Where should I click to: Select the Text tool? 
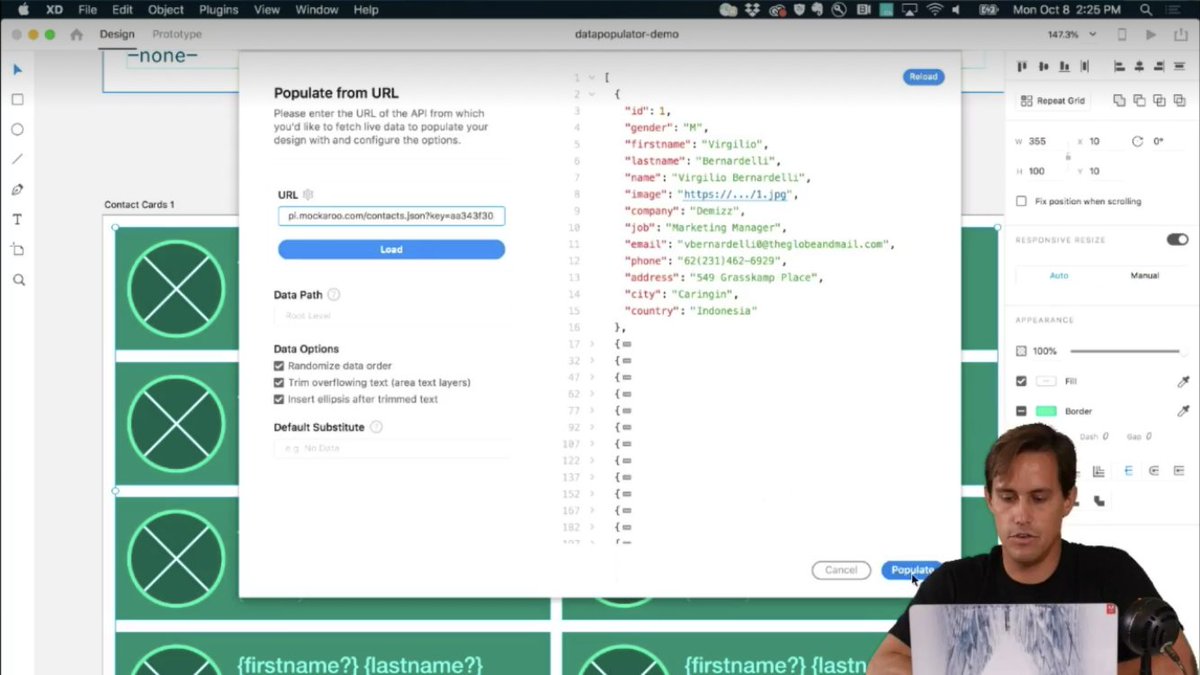point(18,219)
